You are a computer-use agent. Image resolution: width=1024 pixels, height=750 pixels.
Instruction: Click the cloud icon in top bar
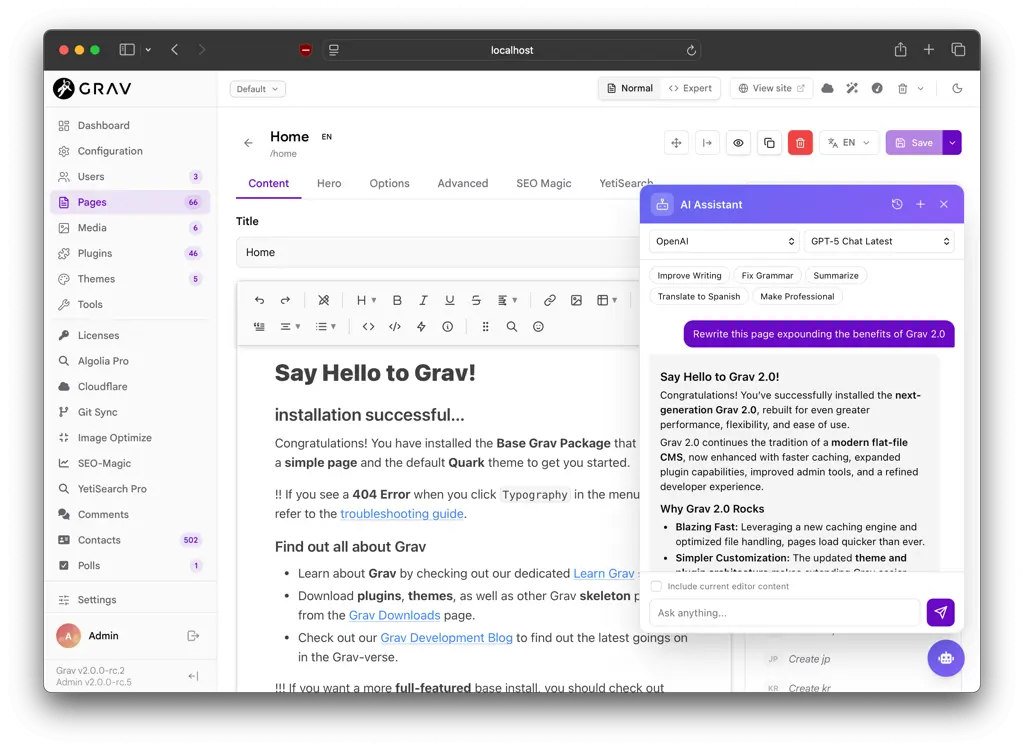pos(827,88)
